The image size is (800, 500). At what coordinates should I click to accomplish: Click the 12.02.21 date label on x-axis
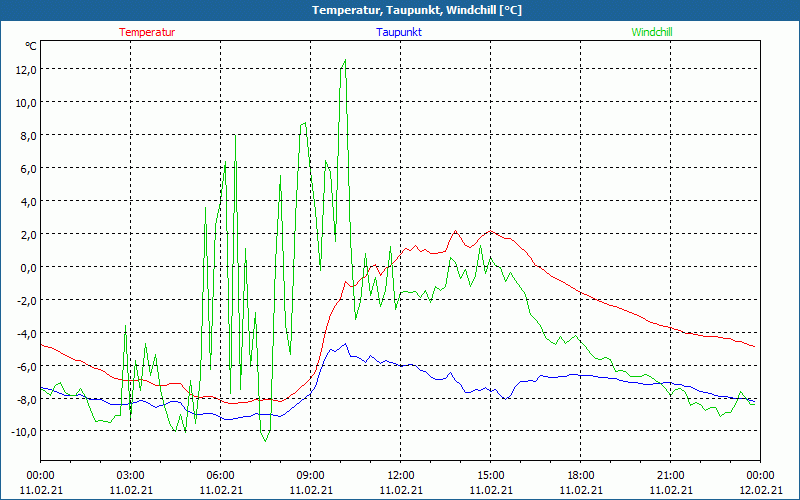coord(760,490)
